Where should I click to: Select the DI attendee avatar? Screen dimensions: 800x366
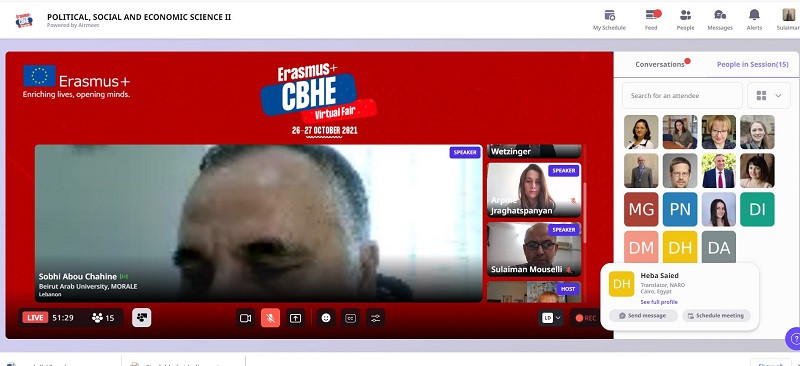coord(758,209)
